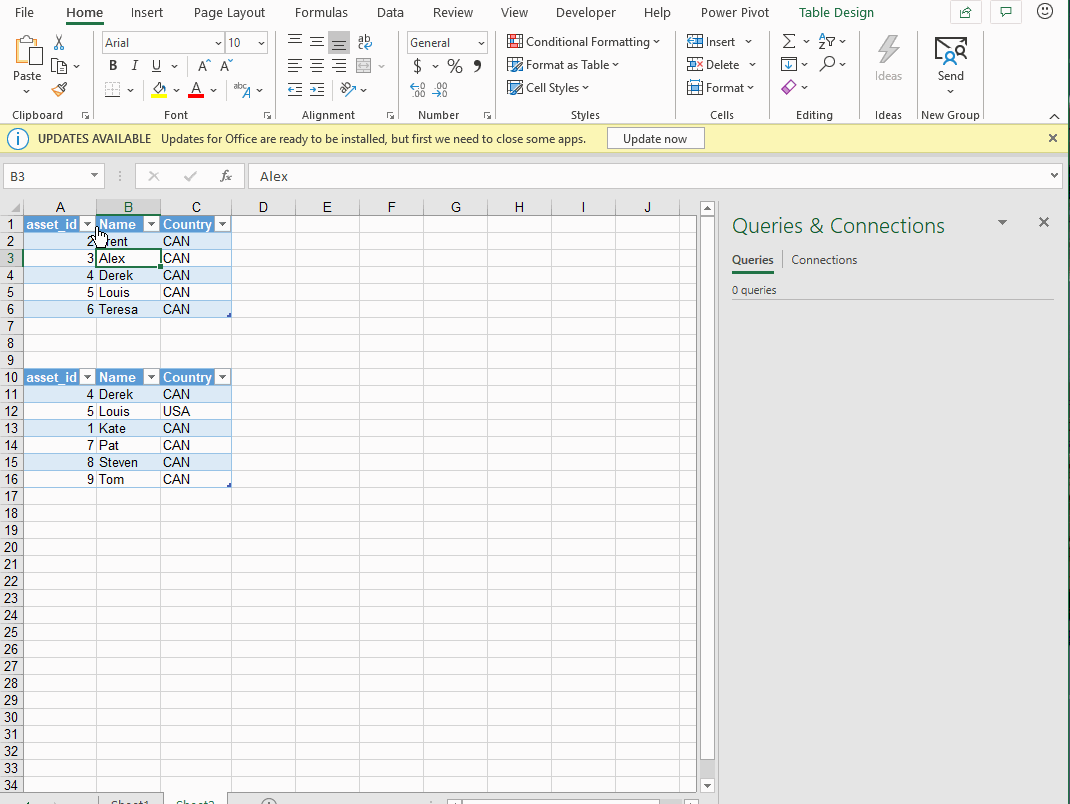The image size is (1070, 804).
Task: Click the Update now button
Action: click(x=655, y=139)
